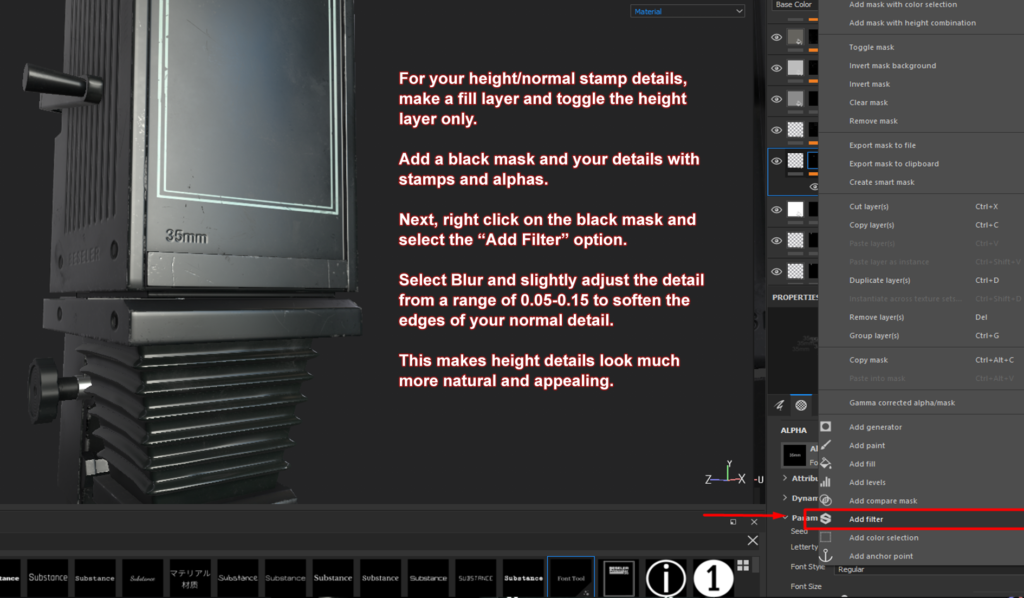The width and height of the screenshot is (1024, 598).
Task: Select the Add fill paint bucket icon
Action: [824, 464]
